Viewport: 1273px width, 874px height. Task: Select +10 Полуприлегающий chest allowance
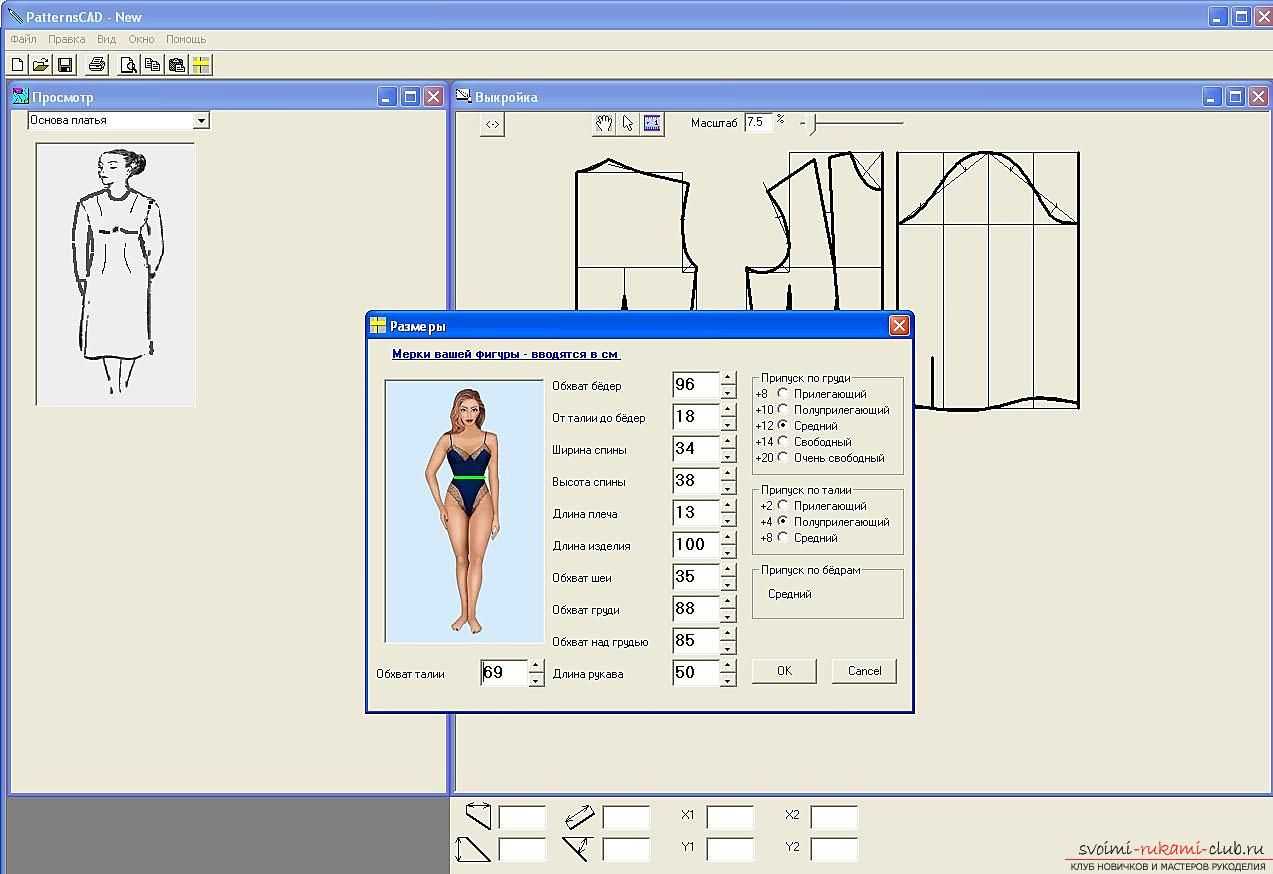pyautogui.click(x=783, y=410)
